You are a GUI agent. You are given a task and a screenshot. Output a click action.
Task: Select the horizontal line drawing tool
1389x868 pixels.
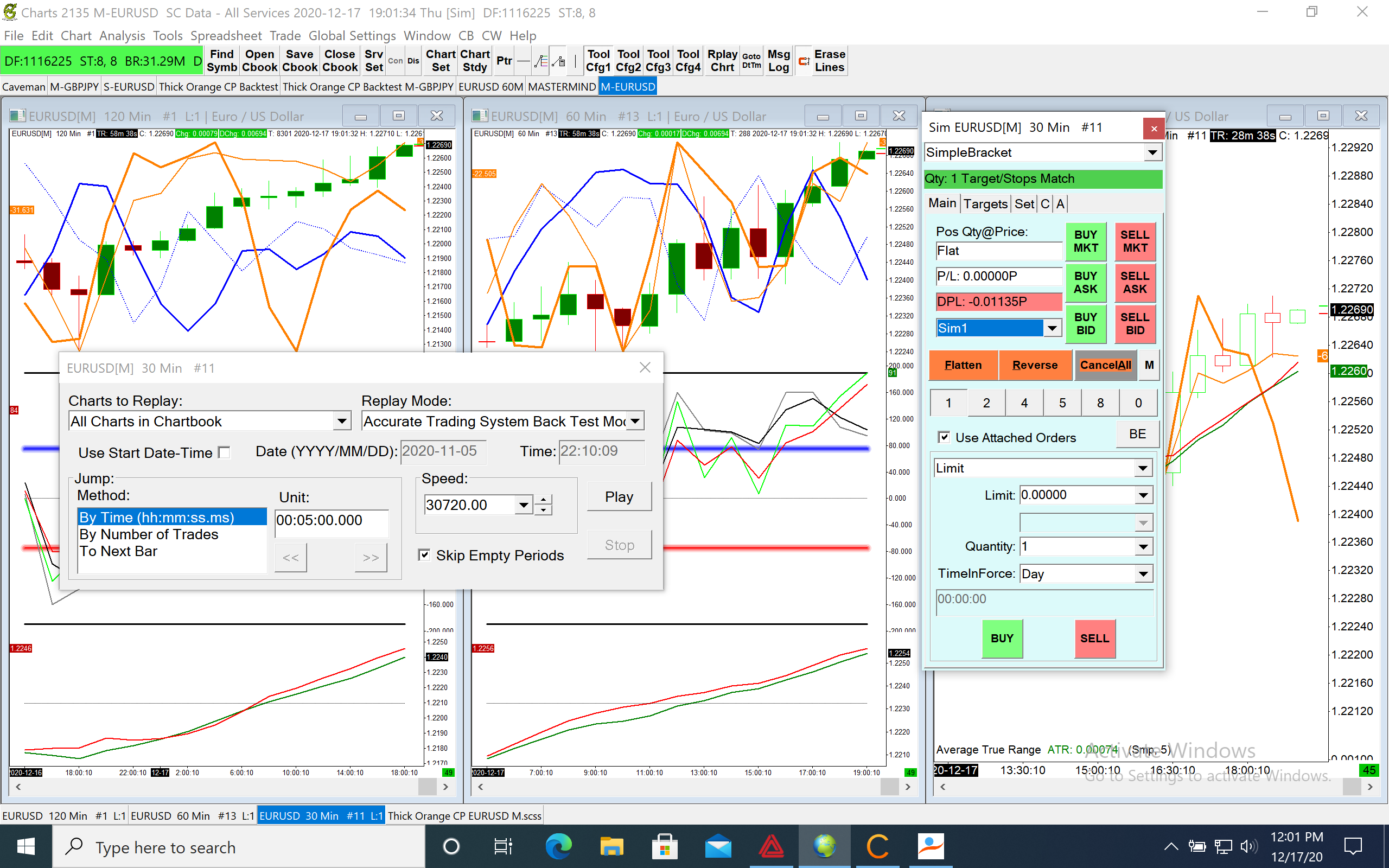click(523, 61)
